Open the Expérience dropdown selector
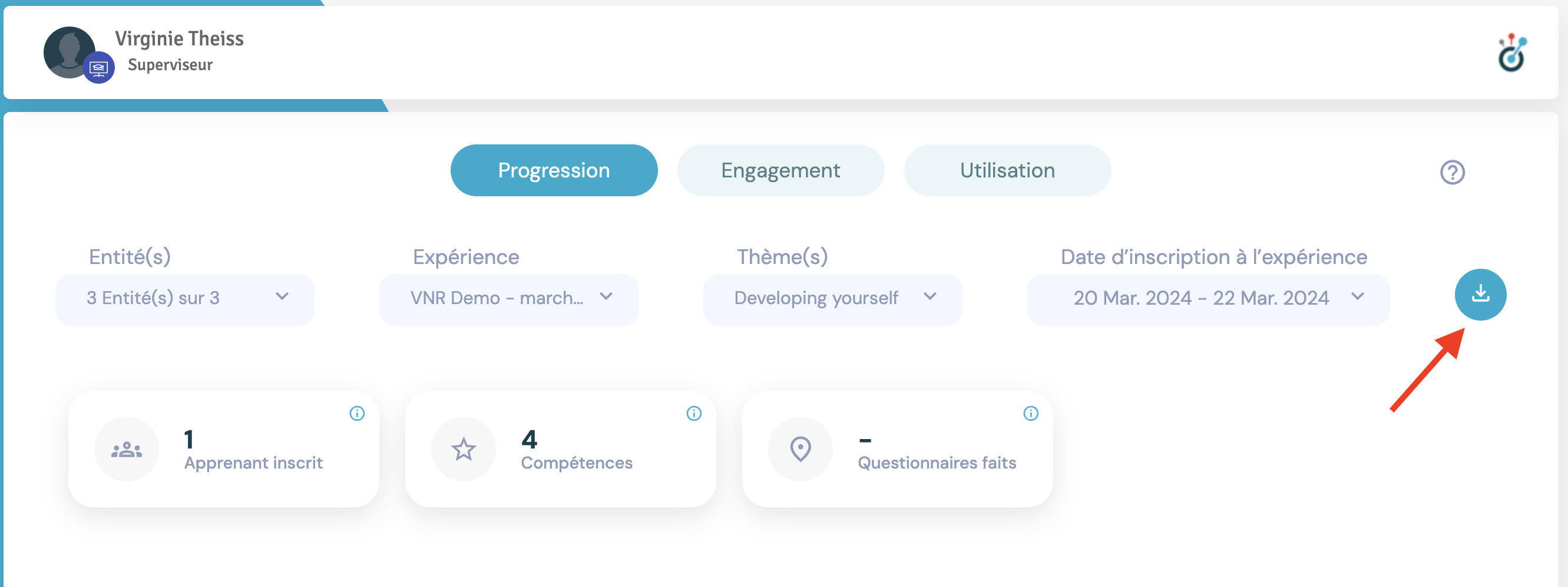The image size is (1568, 587). [x=508, y=298]
